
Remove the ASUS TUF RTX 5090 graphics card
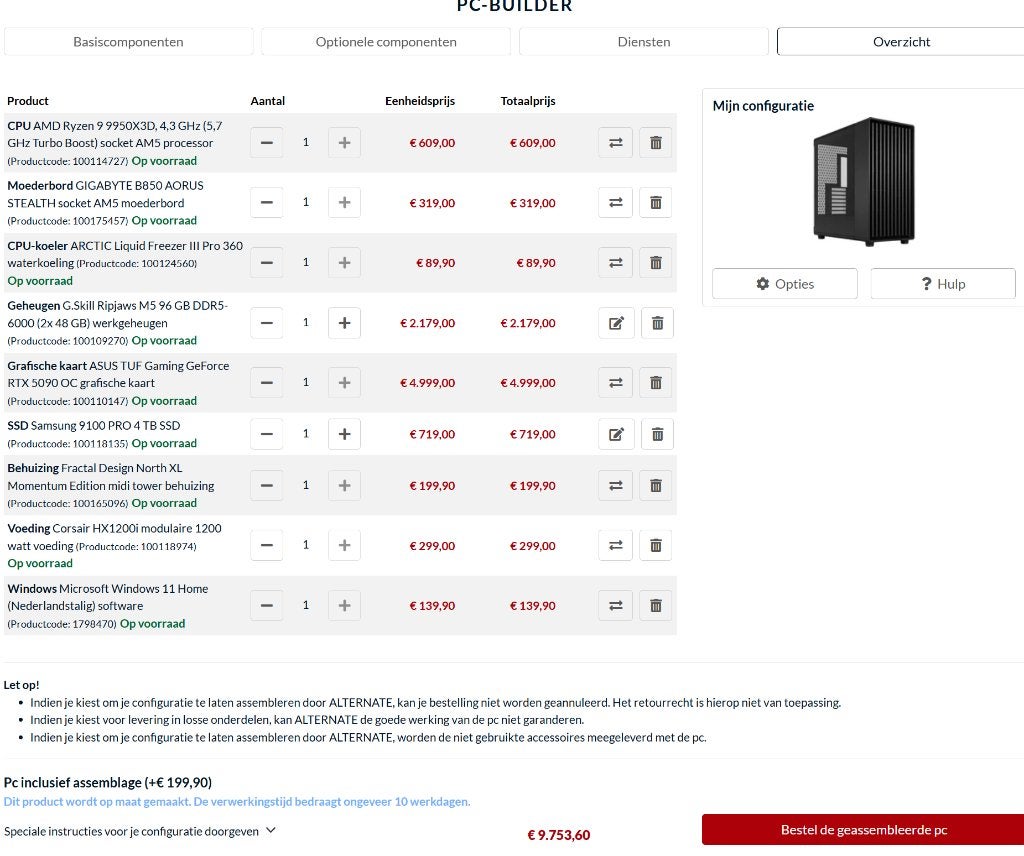656,383
